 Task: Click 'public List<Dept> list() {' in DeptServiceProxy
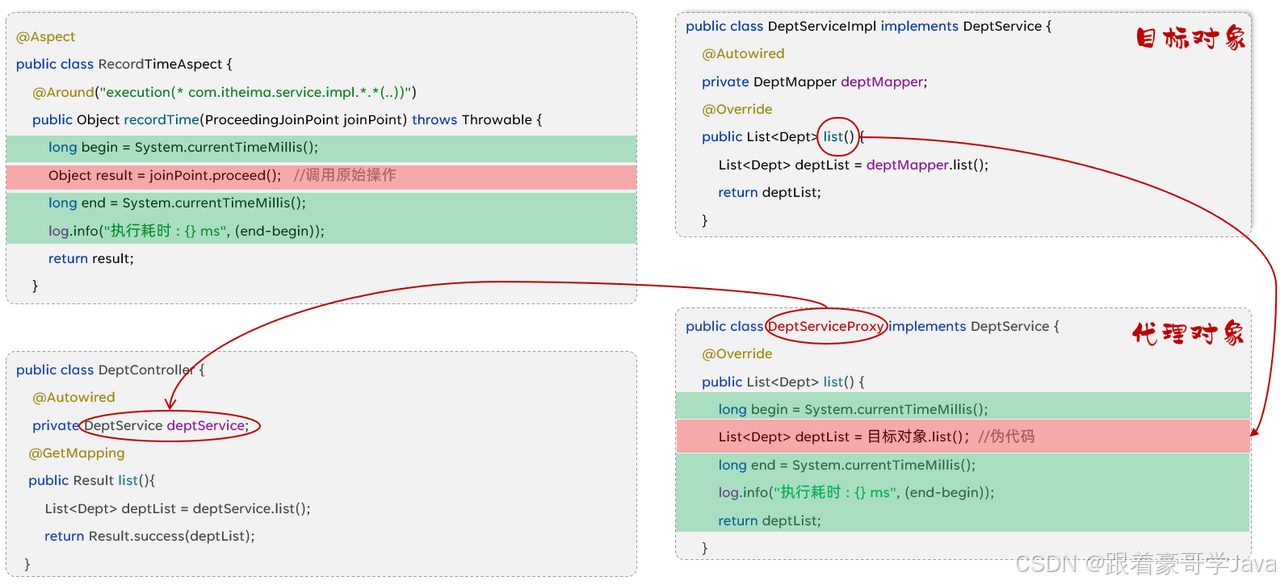click(783, 382)
